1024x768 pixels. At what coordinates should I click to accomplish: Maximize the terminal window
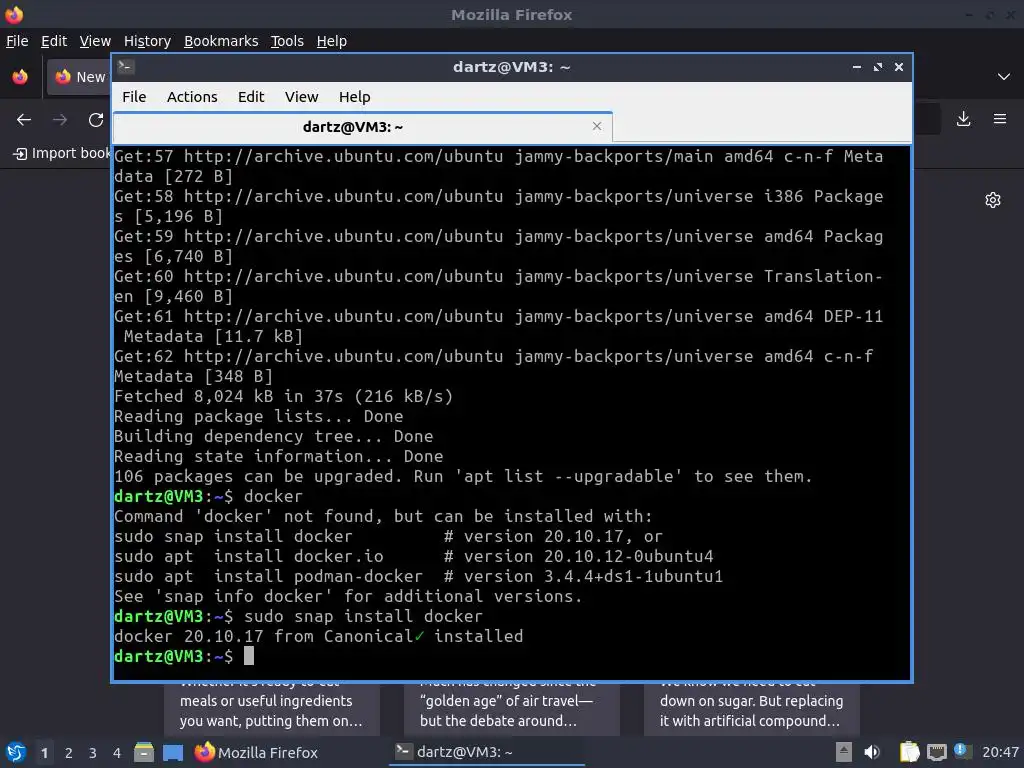(878, 67)
